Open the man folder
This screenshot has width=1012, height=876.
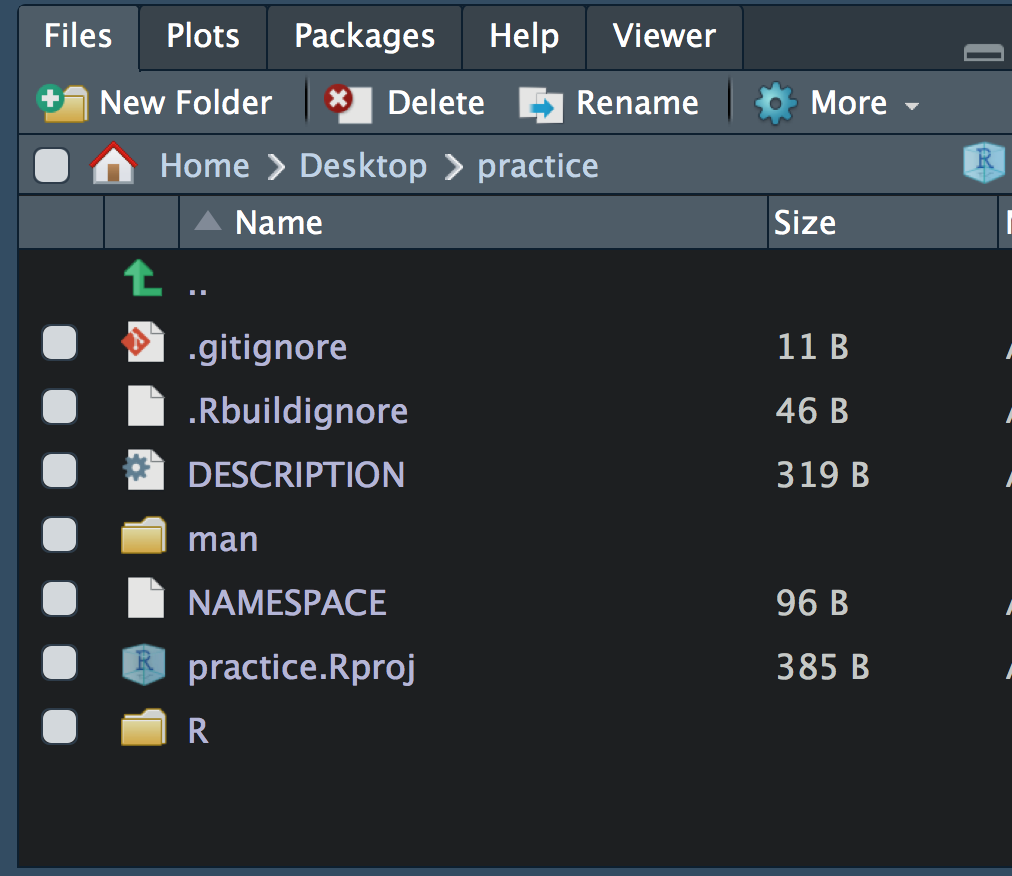point(223,539)
